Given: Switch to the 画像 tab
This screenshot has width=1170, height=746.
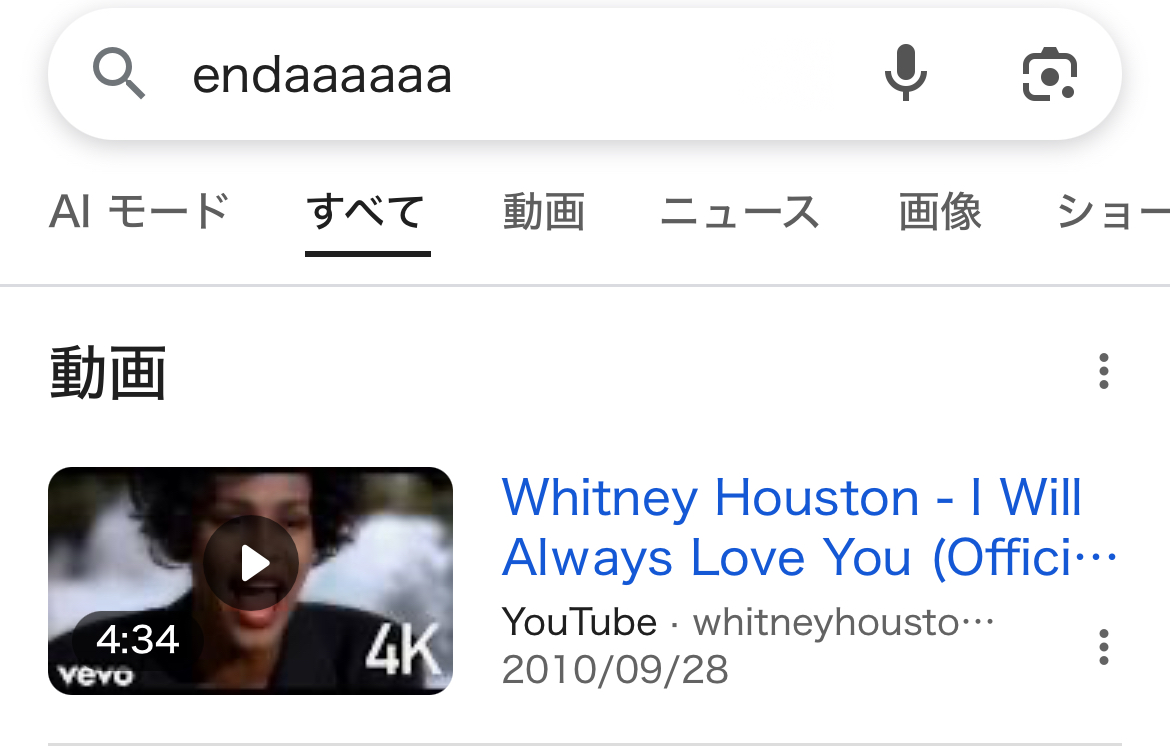Looking at the screenshot, I should [939, 211].
